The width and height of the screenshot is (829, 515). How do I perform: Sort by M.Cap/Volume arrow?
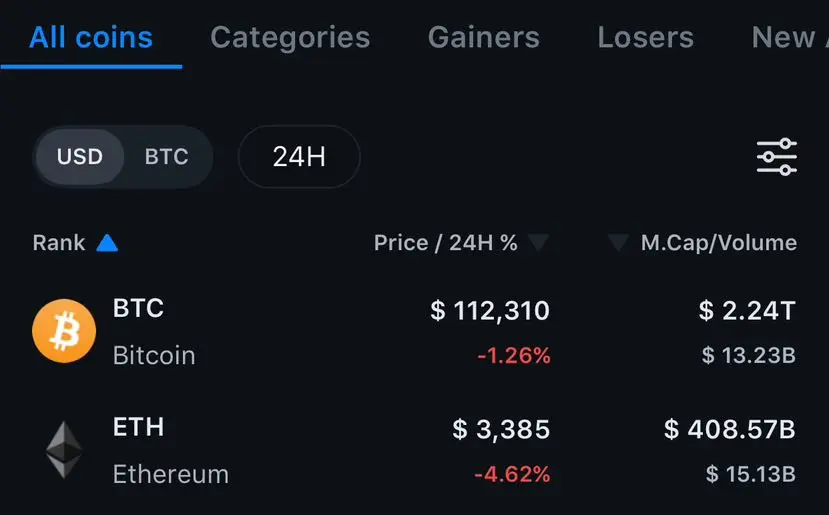coord(618,243)
